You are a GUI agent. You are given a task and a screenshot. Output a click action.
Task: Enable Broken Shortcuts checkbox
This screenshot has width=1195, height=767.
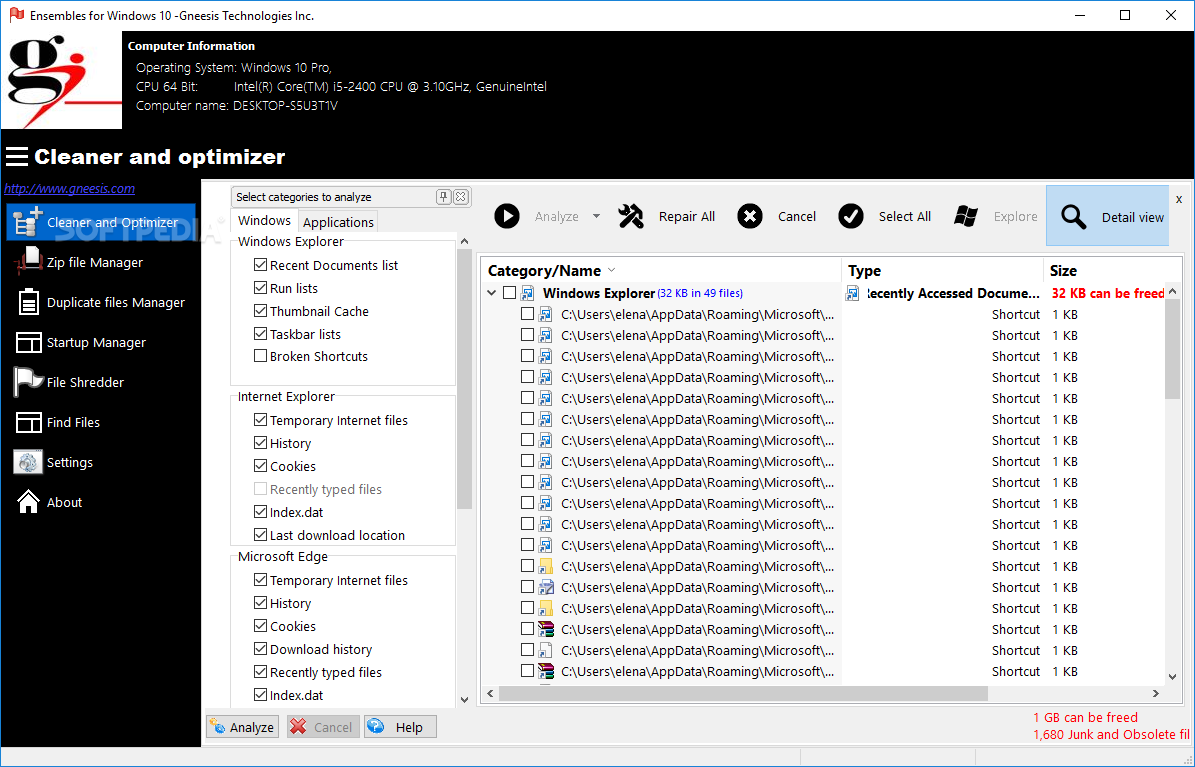point(261,355)
